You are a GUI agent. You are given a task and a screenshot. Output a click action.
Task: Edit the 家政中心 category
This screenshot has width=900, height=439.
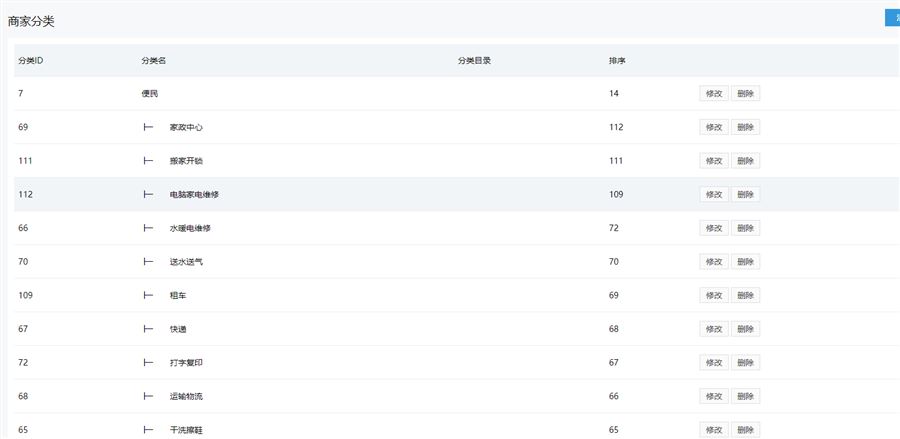pyautogui.click(x=713, y=127)
